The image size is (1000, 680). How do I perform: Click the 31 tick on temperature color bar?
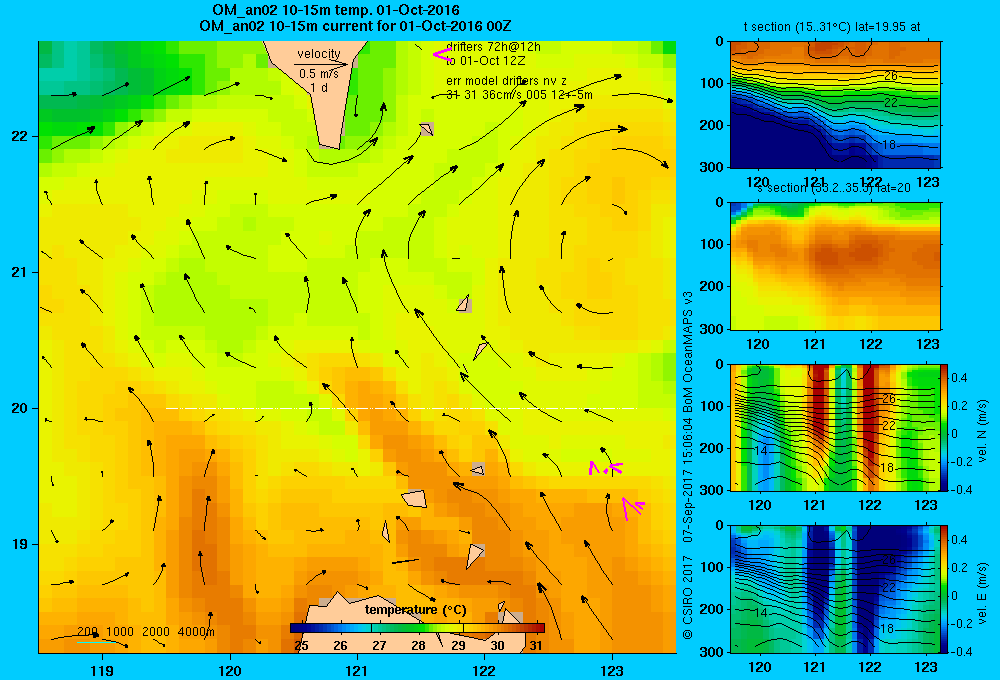536,646
